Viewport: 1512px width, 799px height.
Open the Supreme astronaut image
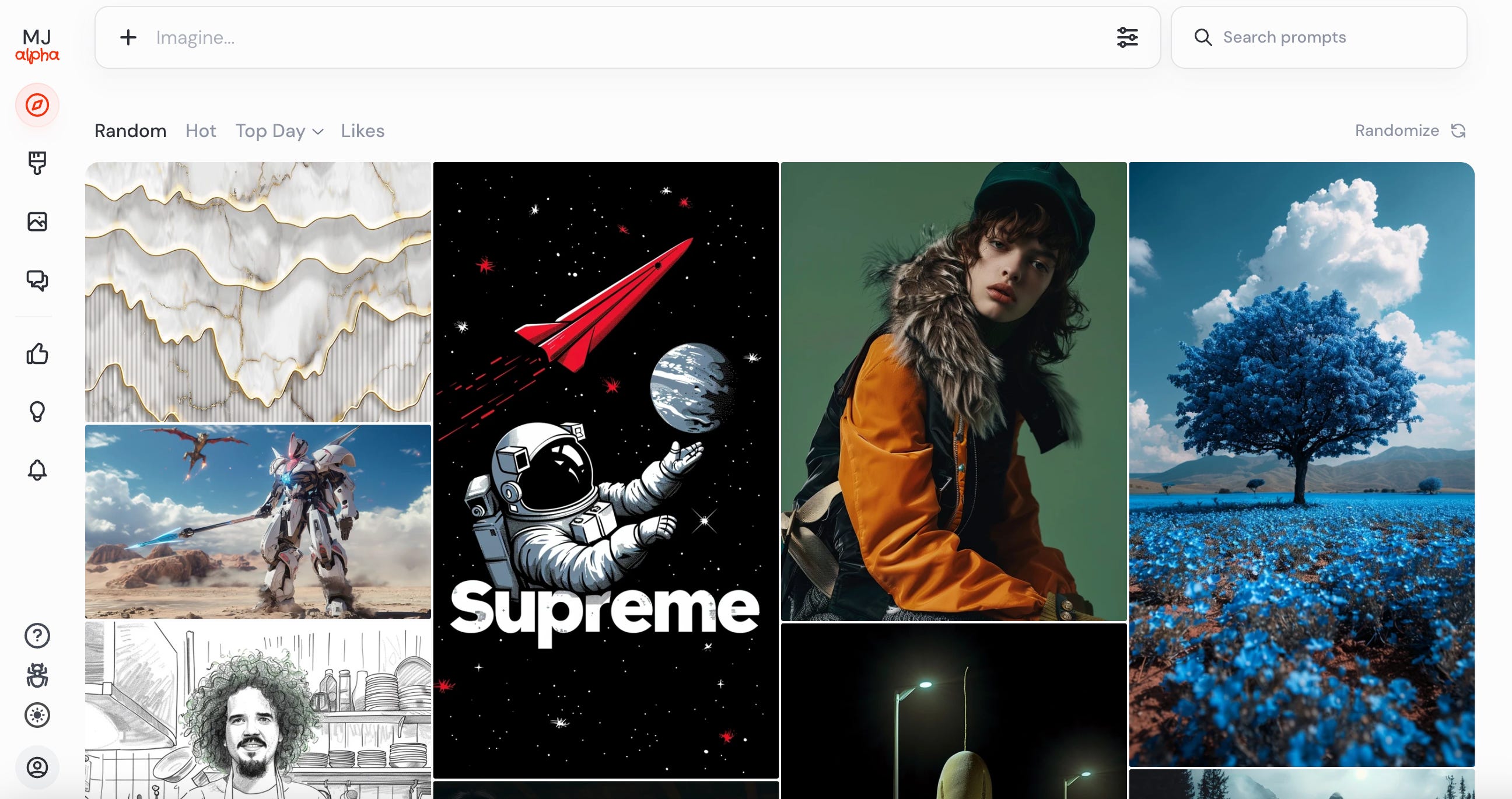point(605,469)
